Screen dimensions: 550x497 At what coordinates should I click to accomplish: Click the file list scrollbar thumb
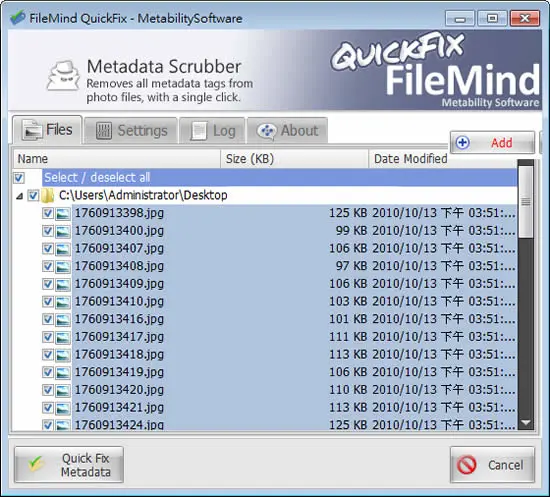[x=525, y=202]
